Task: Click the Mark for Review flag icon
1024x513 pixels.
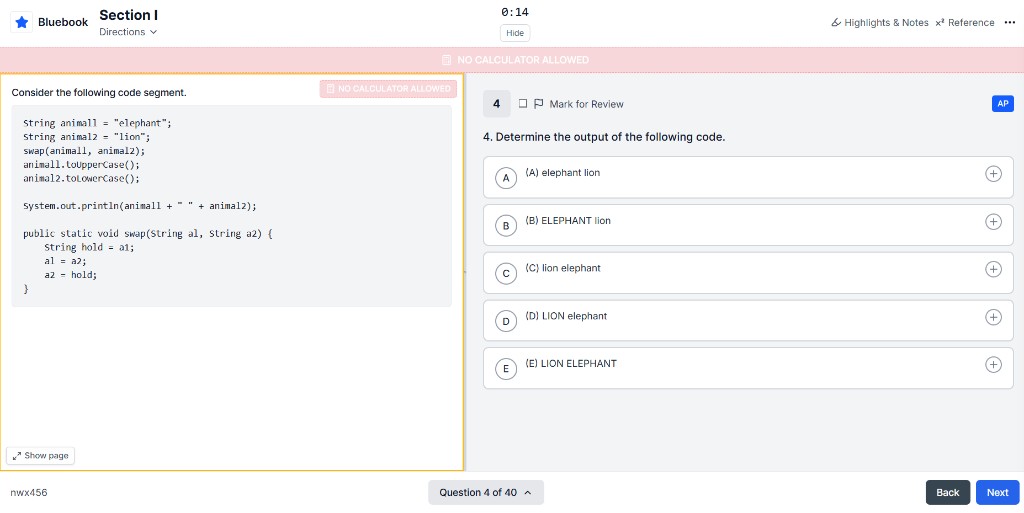Action: click(x=539, y=104)
